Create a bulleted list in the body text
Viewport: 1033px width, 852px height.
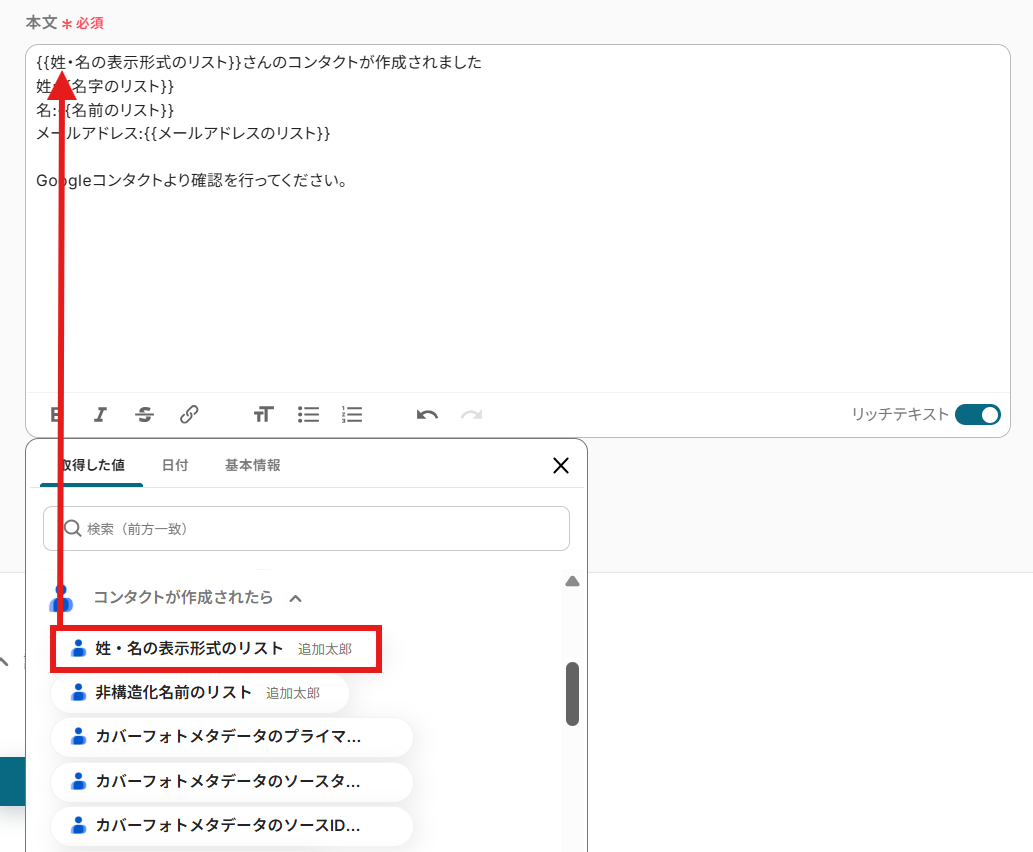click(x=308, y=414)
